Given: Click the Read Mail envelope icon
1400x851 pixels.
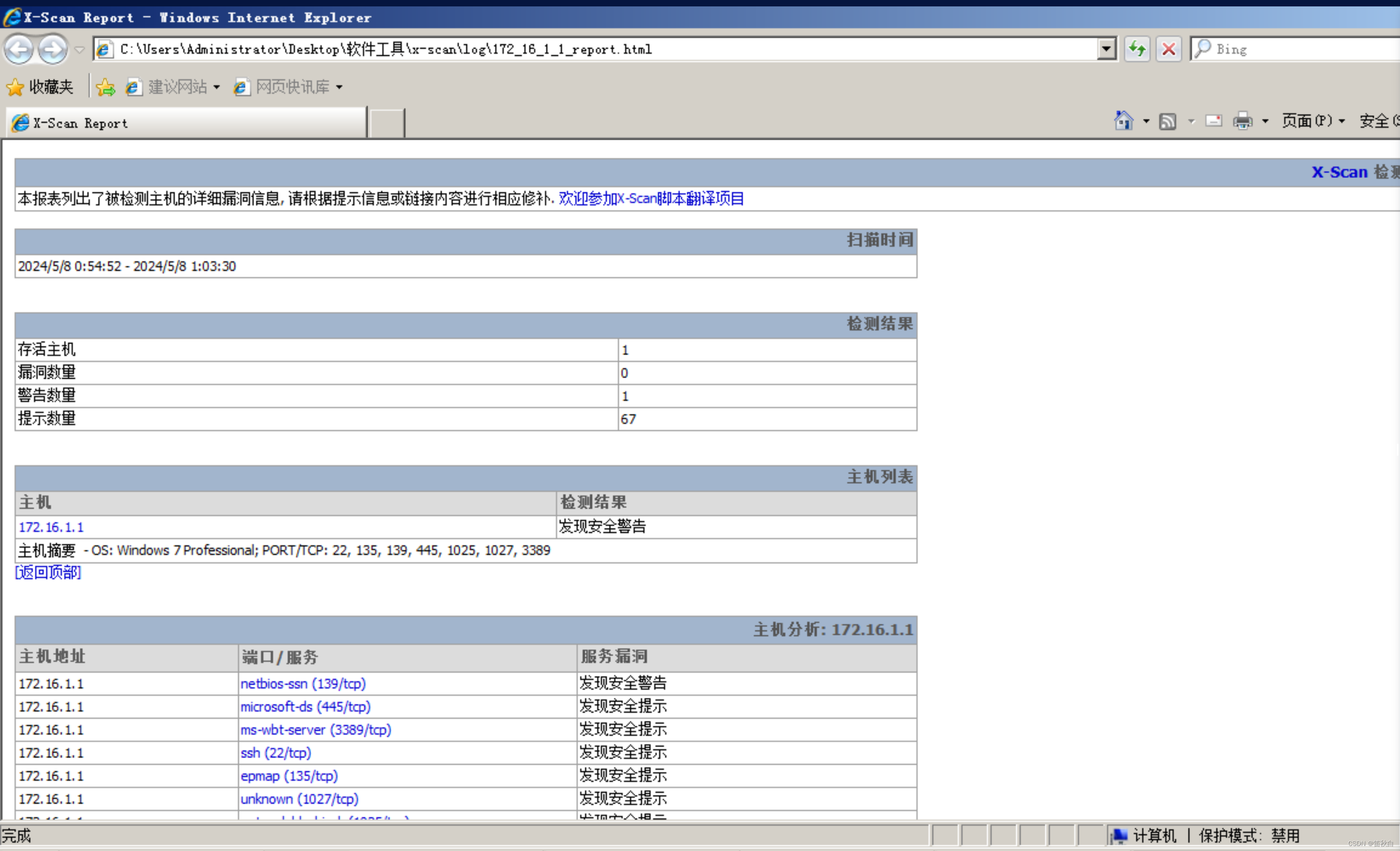Looking at the screenshot, I should pyautogui.click(x=1213, y=120).
